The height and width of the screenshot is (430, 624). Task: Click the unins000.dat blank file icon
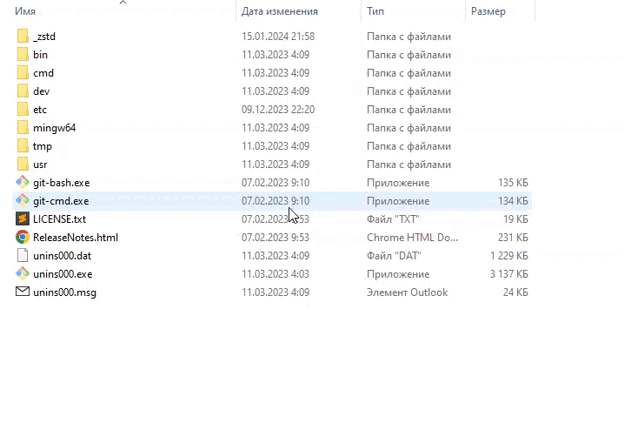coord(23,255)
